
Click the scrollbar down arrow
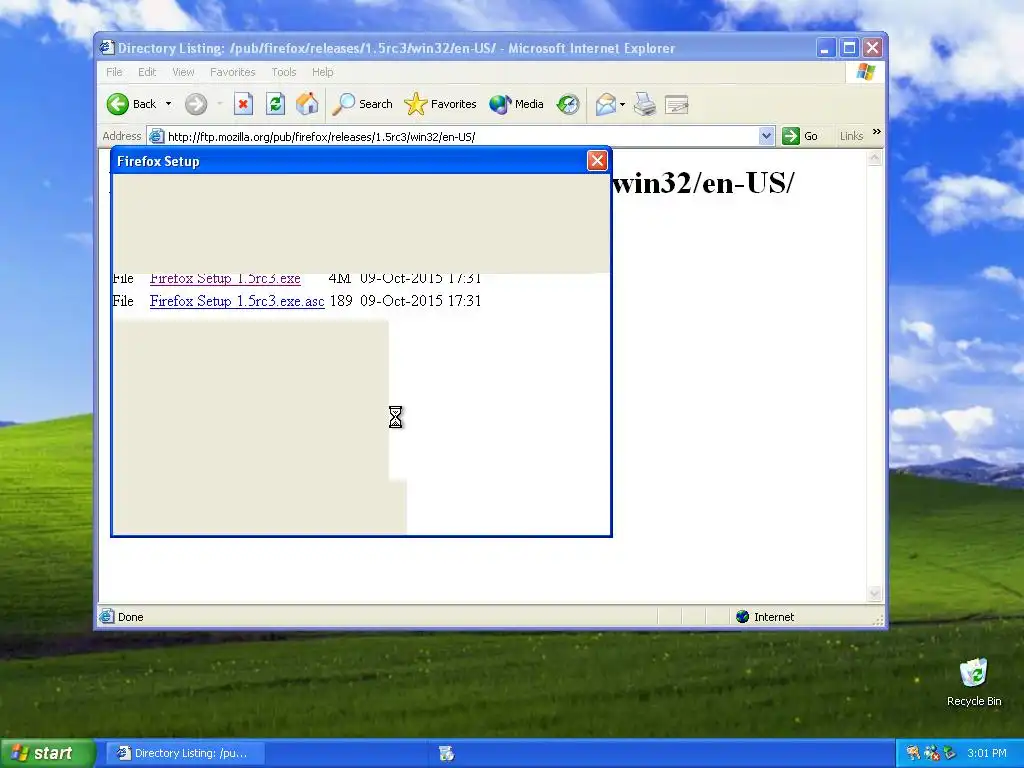tap(874, 594)
